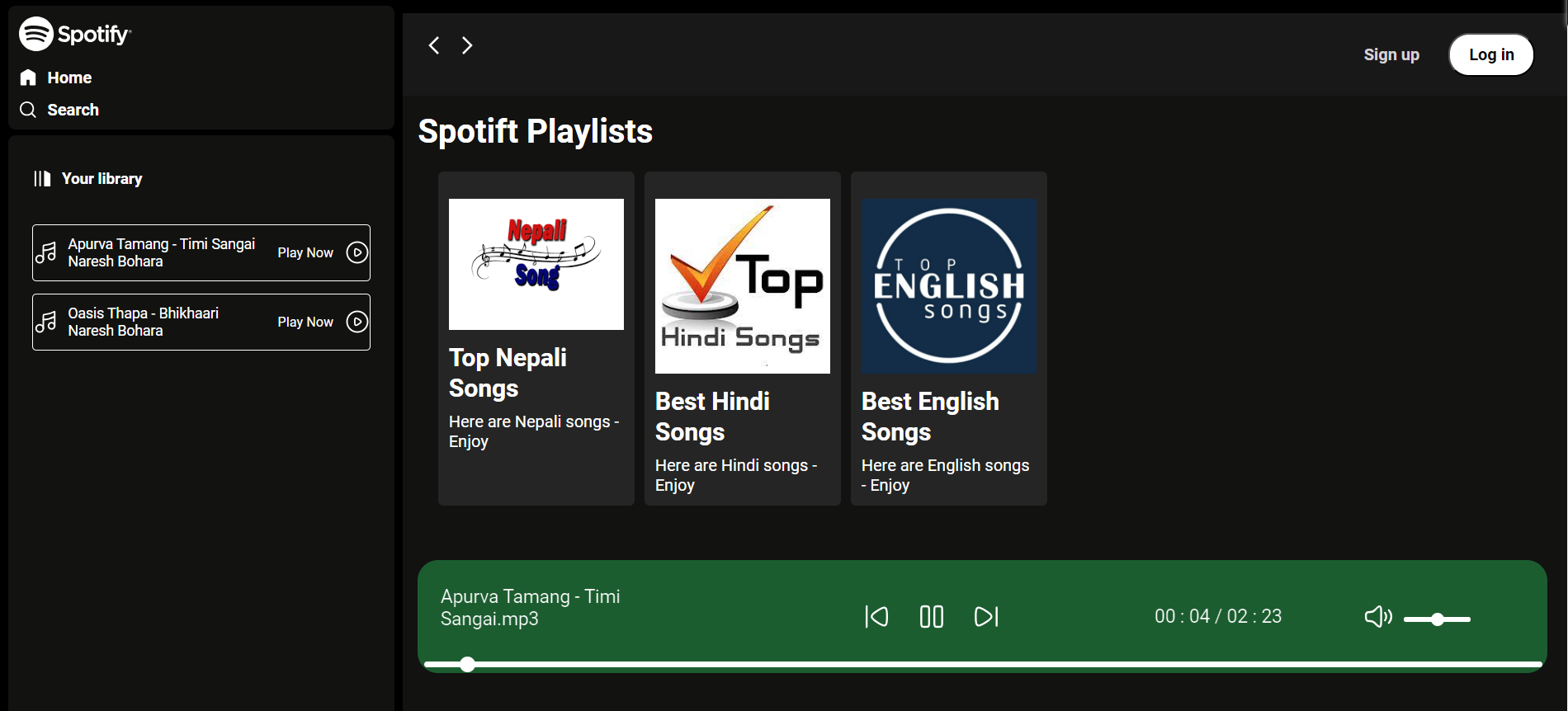Click the now-playing Timi Sangai.mp3 title
The height and width of the screenshot is (711, 1568).
coord(531,607)
